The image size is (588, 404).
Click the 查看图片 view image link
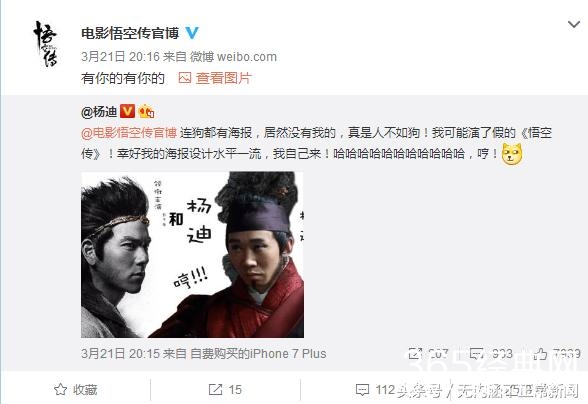[x=224, y=78]
